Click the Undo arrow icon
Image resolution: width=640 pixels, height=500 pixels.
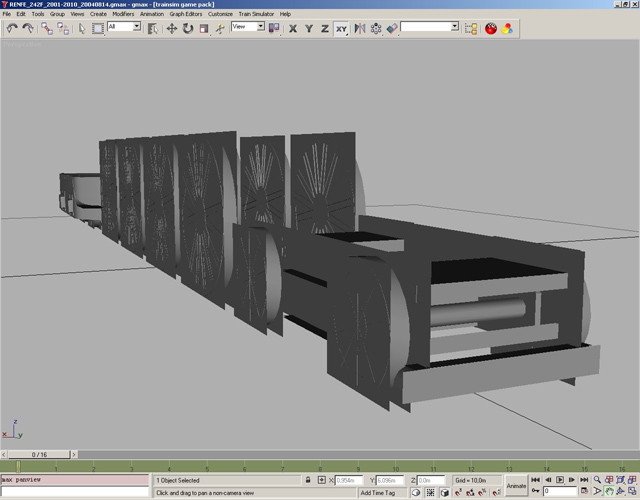11,28
